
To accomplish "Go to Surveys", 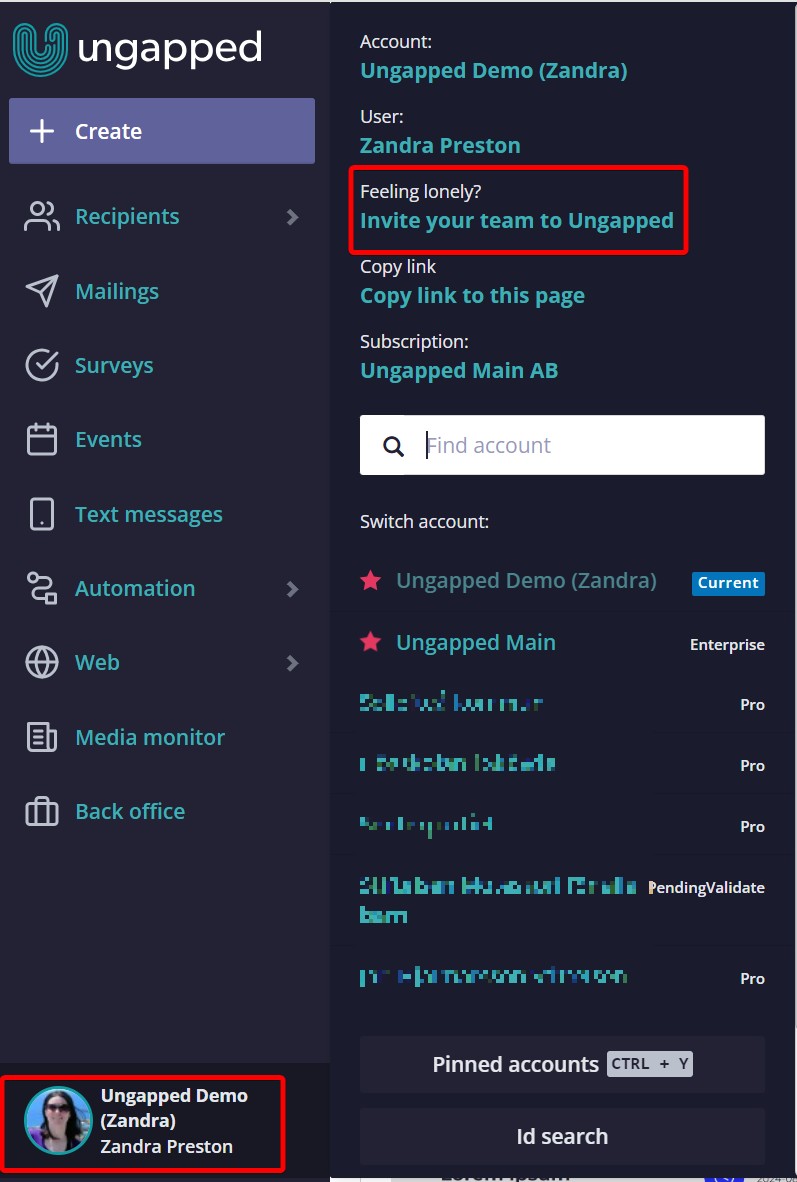I will pyautogui.click(x=114, y=365).
